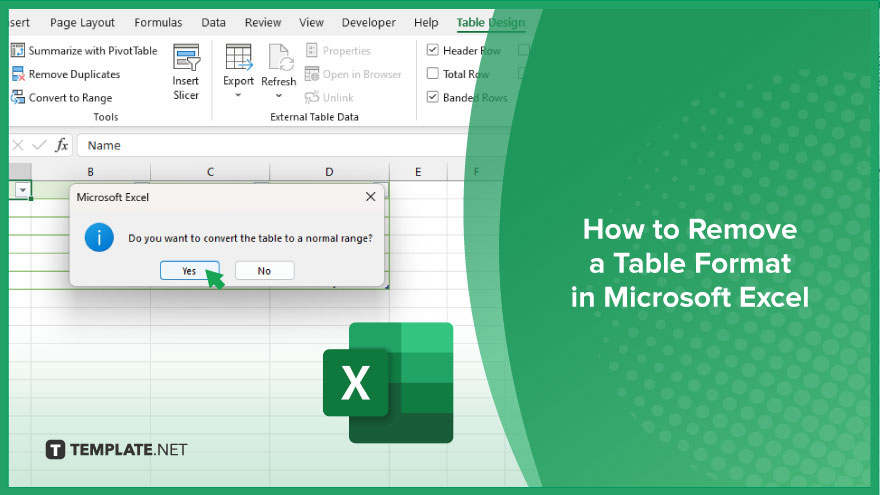Screen dimensions: 880x495
Task: Switch to the Formulas tab
Action: pos(158,22)
